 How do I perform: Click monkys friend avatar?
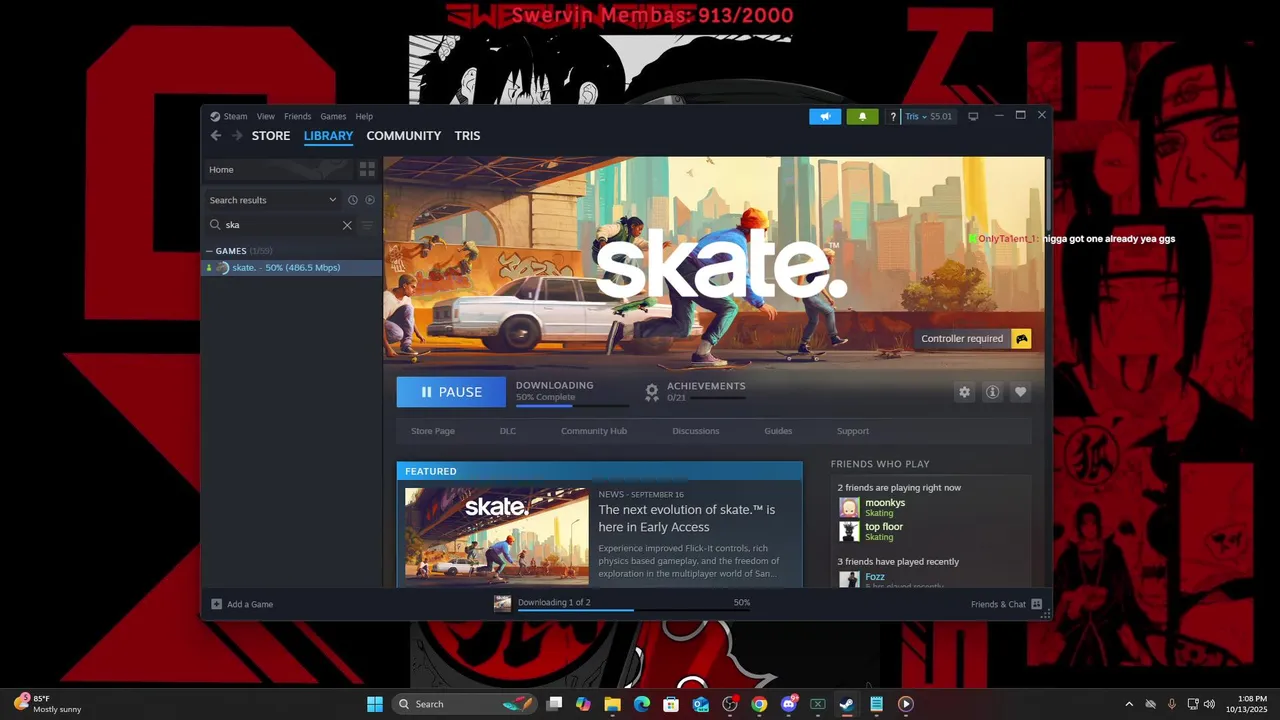point(849,508)
